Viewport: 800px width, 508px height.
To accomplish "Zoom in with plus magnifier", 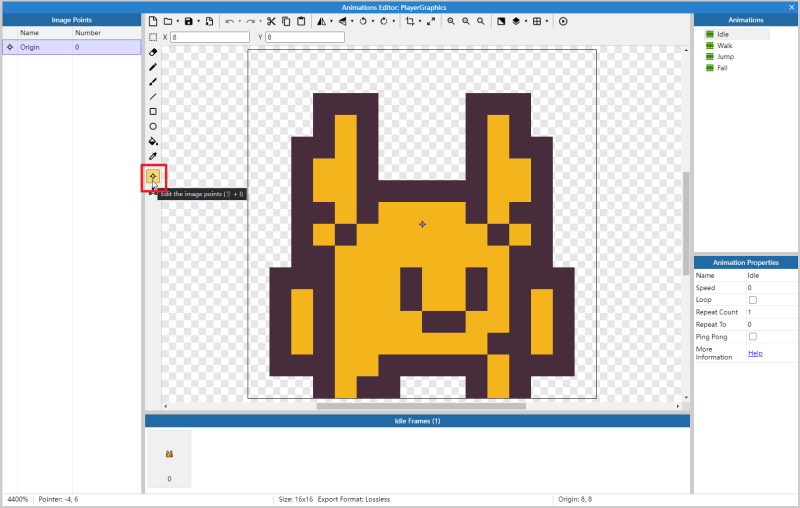I will 451,21.
